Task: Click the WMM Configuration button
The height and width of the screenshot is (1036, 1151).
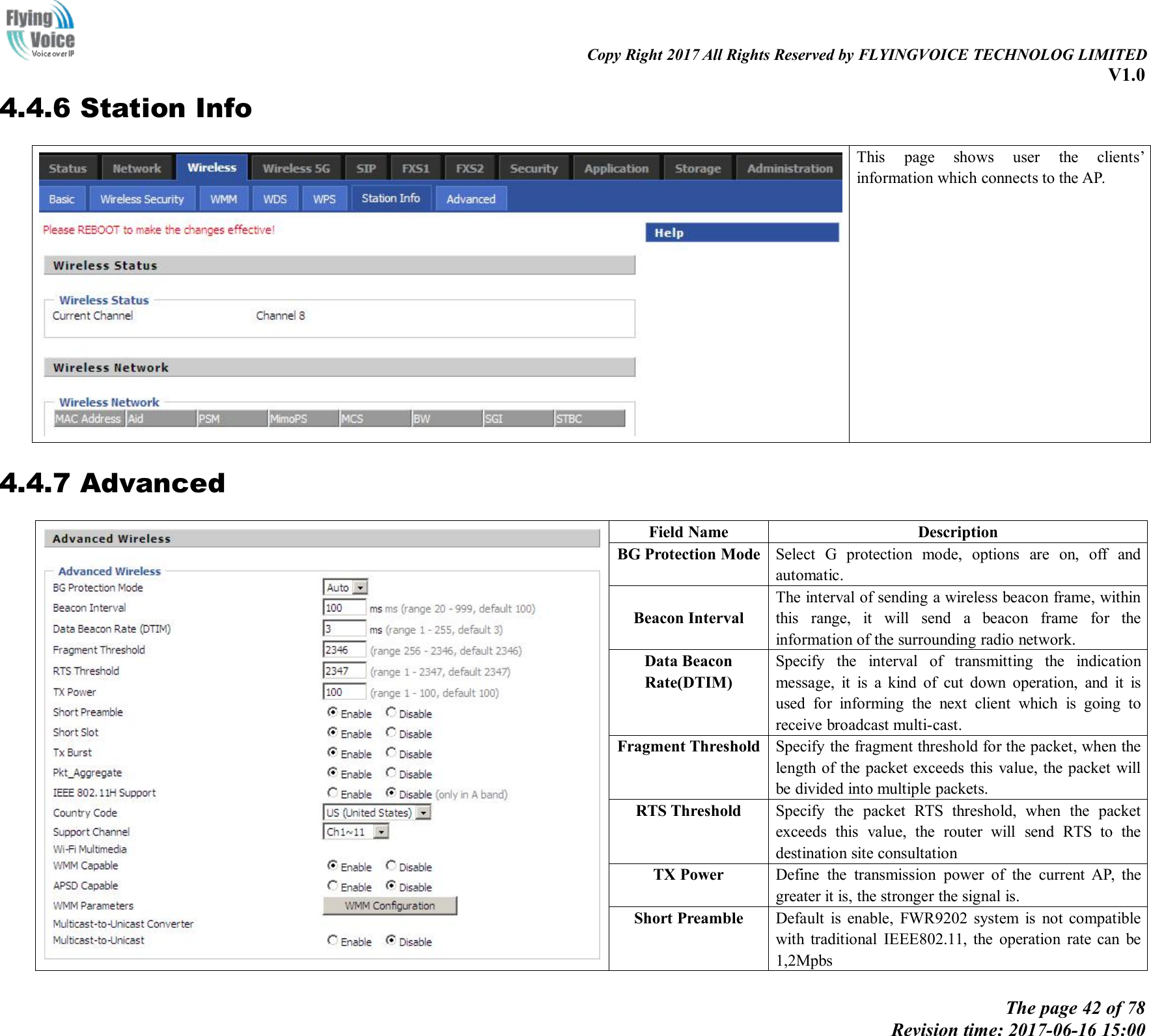Action: pos(389,905)
